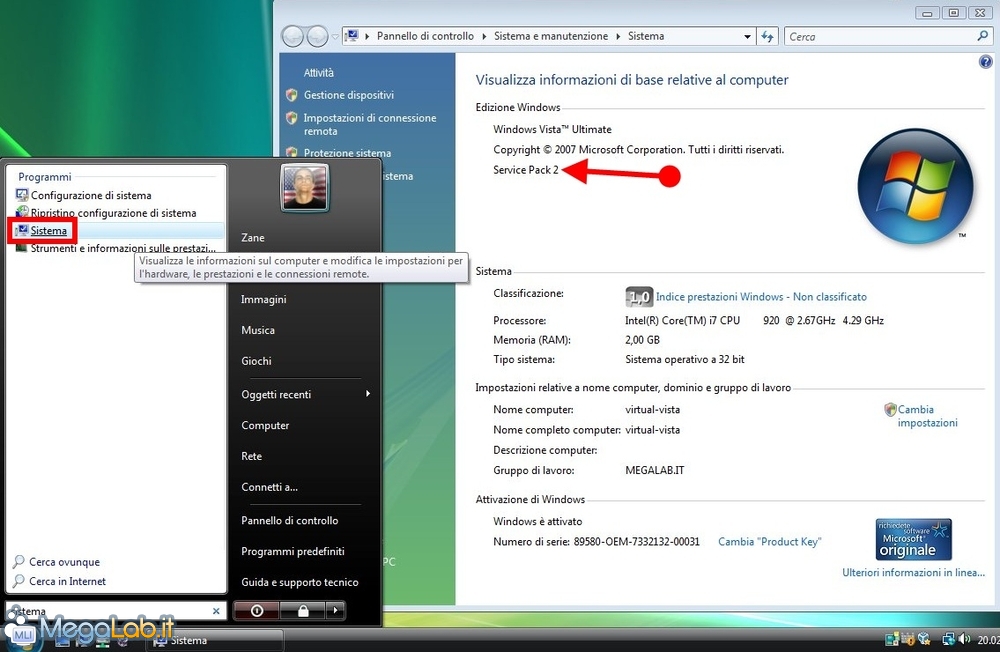
Task: Click Pannello di controllo breadcrumb
Action: (425, 36)
